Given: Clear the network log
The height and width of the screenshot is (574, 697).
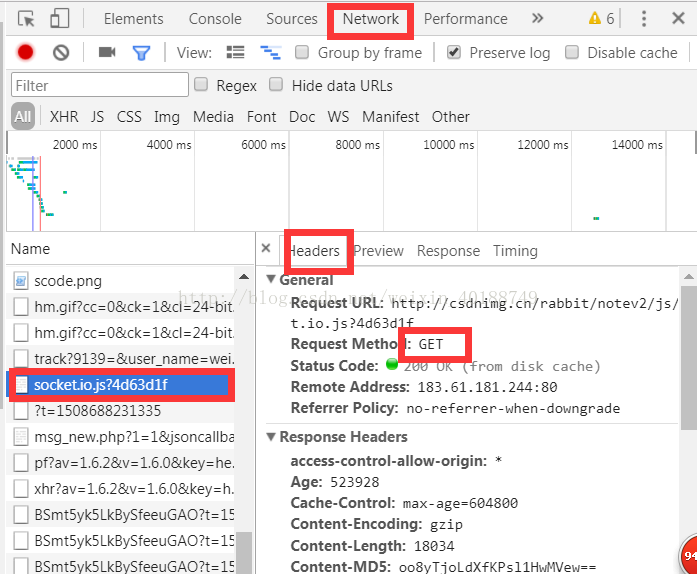Looking at the screenshot, I should [x=61, y=52].
